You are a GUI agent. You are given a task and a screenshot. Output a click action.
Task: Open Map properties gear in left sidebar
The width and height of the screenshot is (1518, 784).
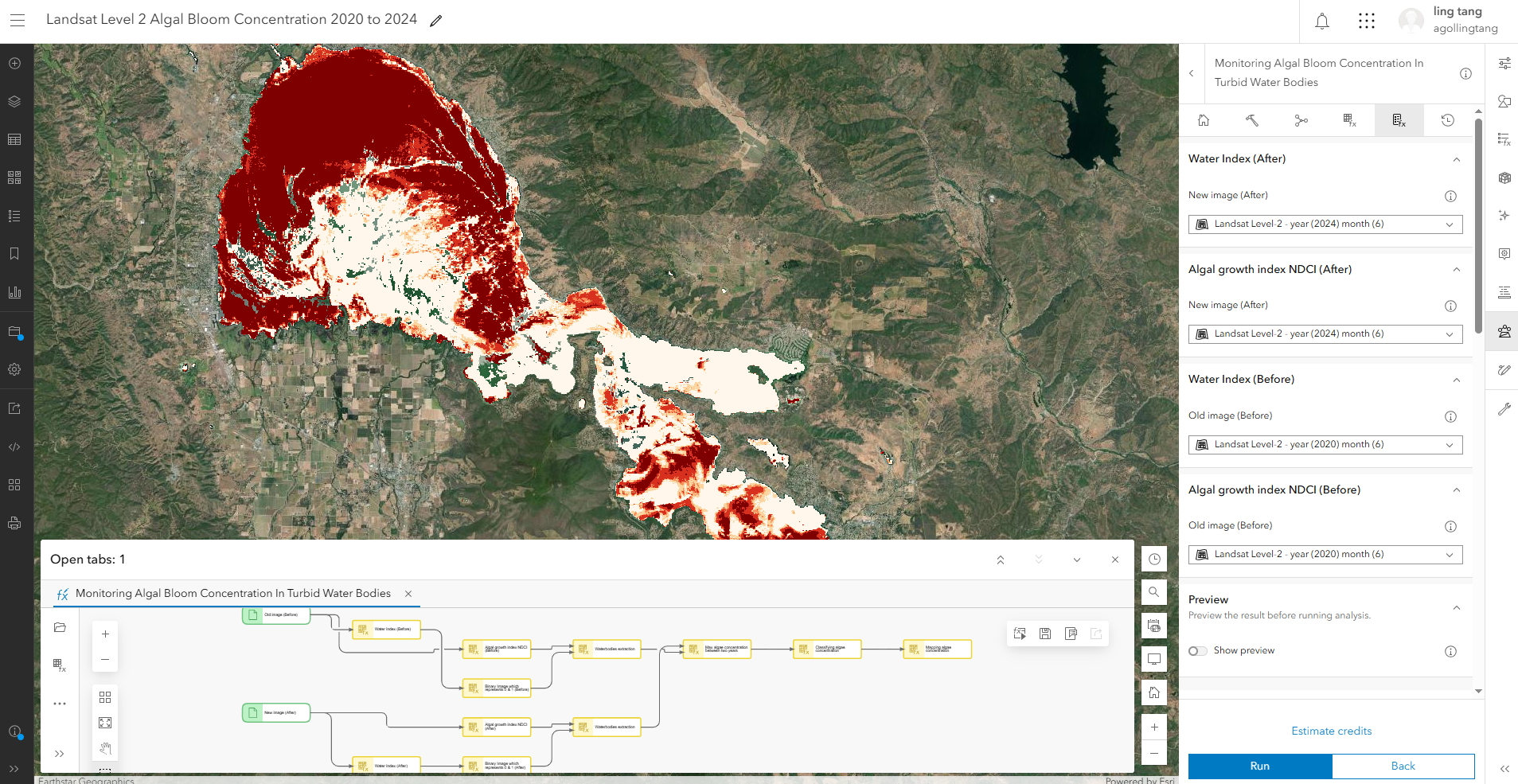(14, 369)
